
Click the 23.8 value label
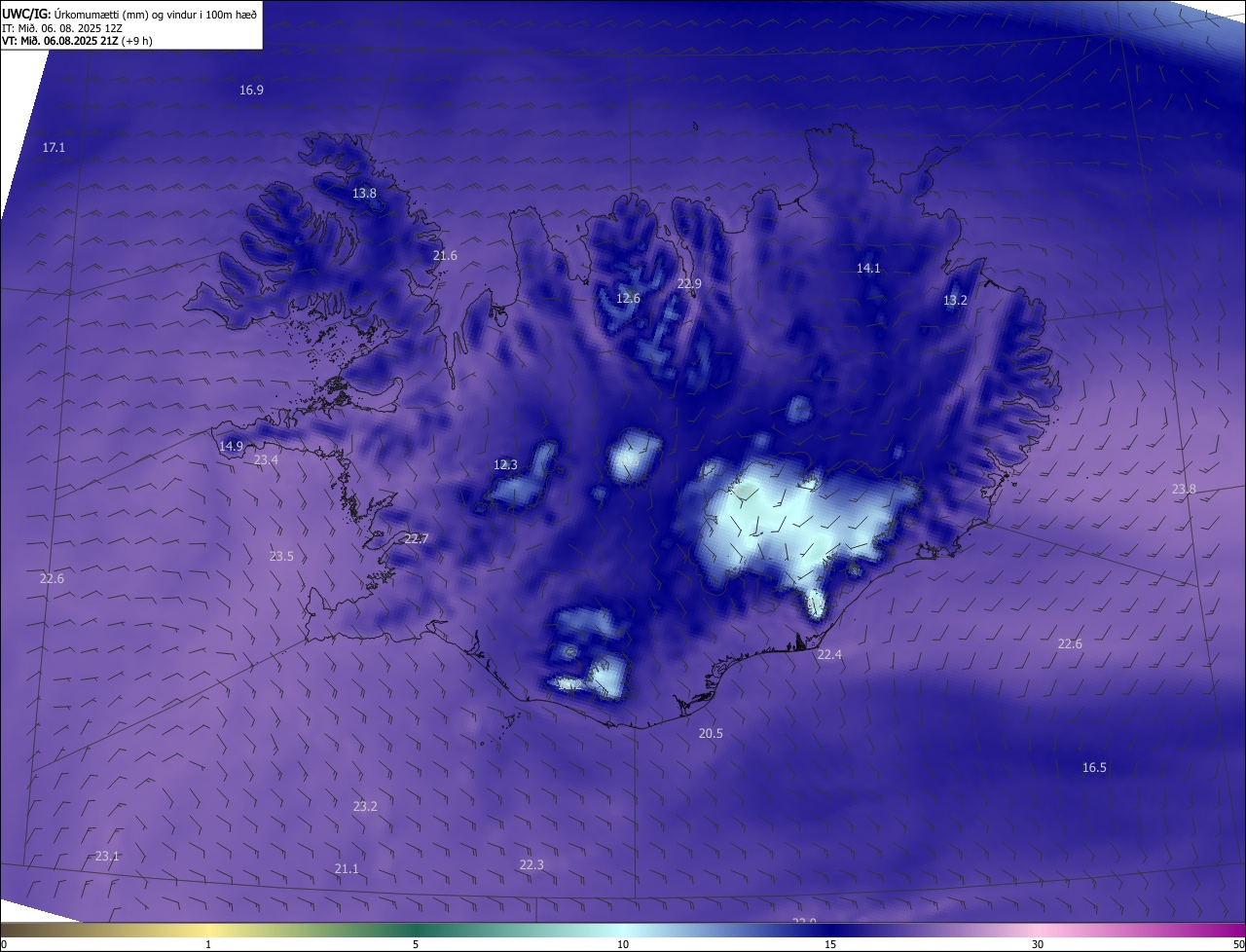1184,489
